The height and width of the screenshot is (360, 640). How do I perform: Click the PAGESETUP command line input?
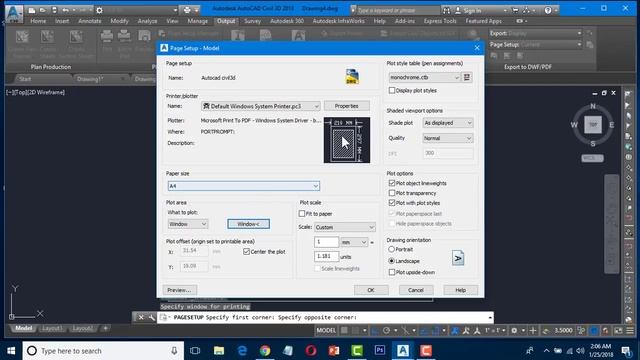(325, 317)
